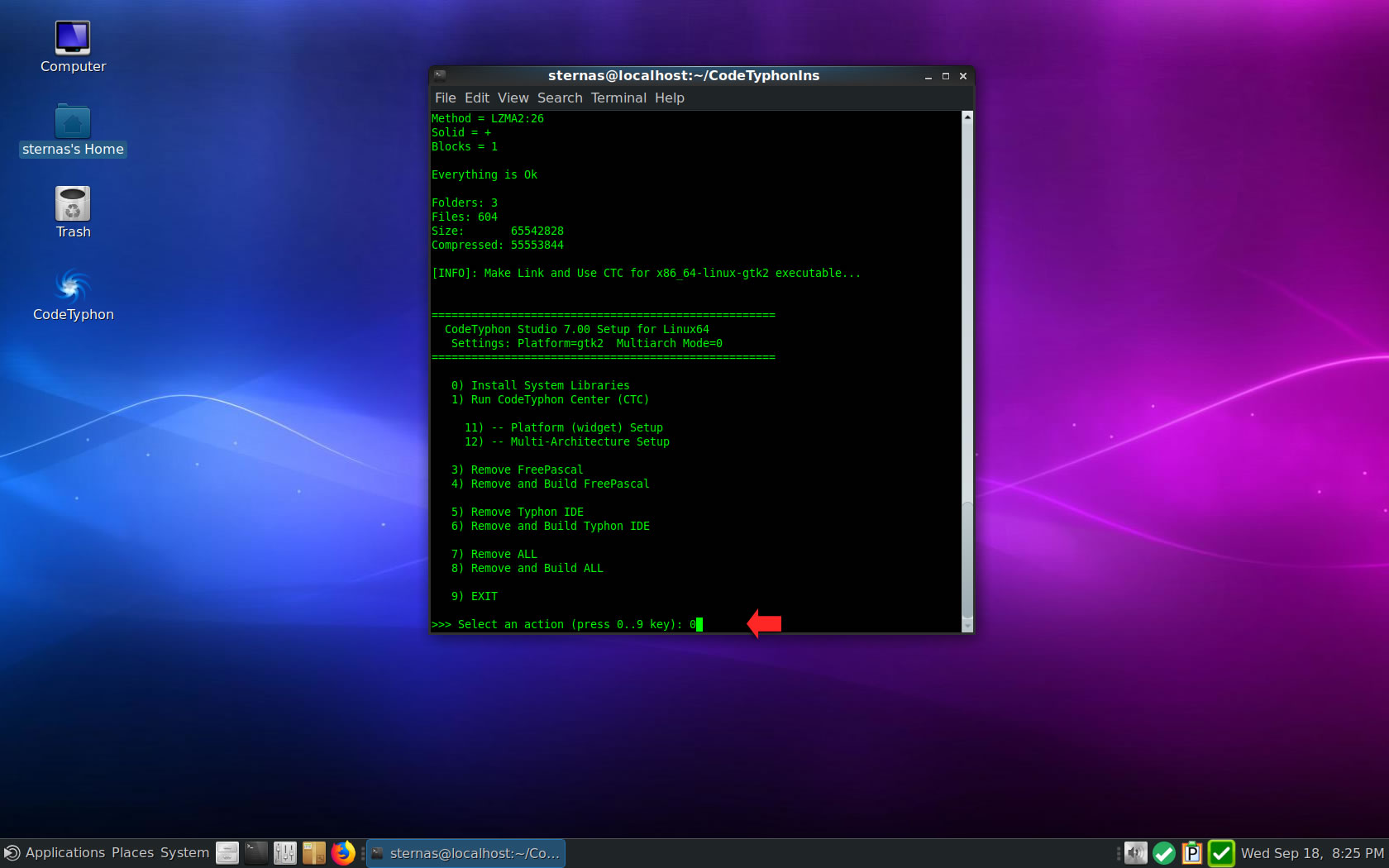Launch Firefox from the bottom panel
The width and height of the screenshot is (1389, 868).
tap(343, 852)
